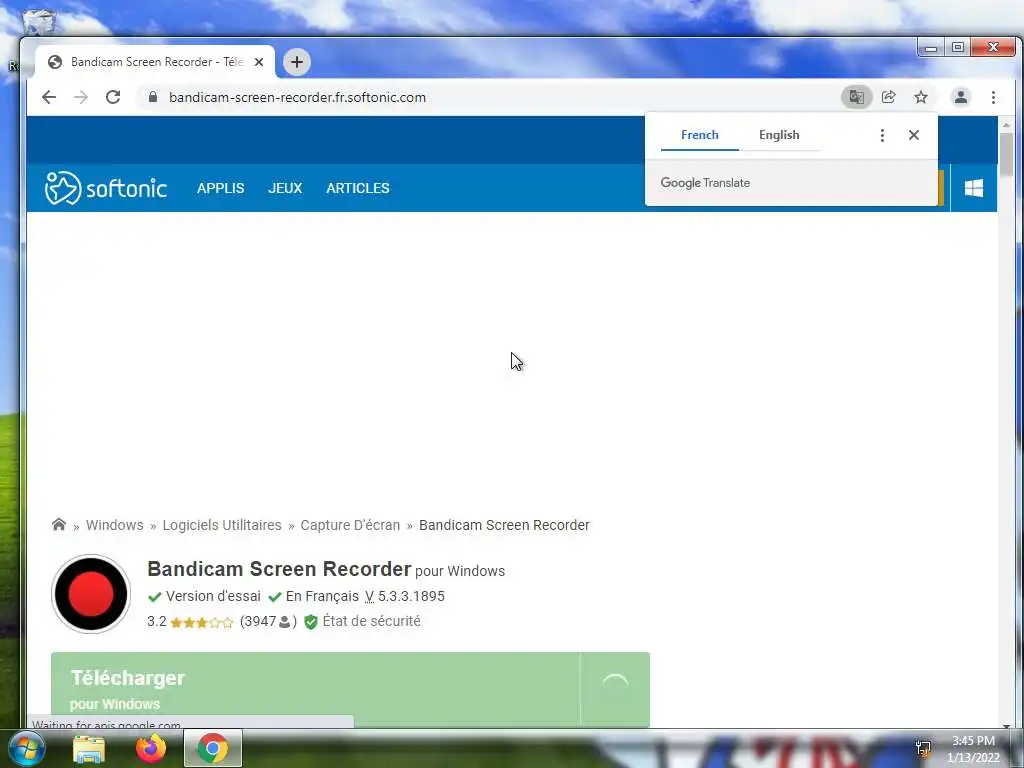Go back with the browser back arrow
Screen dimensions: 1024x768
click(x=49, y=97)
